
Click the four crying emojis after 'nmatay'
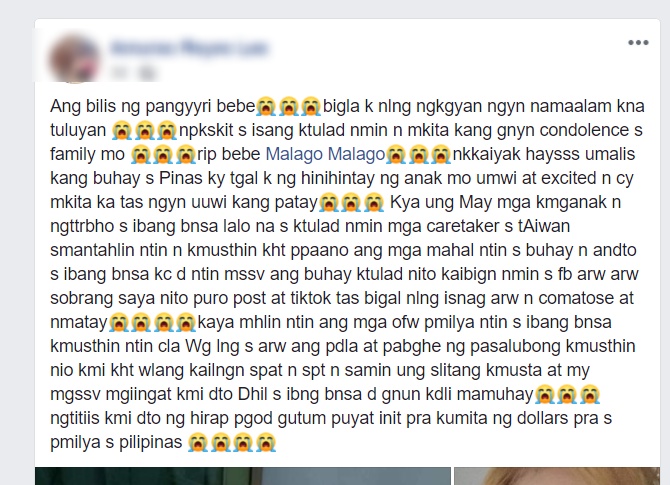pyautogui.click(x=152, y=322)
